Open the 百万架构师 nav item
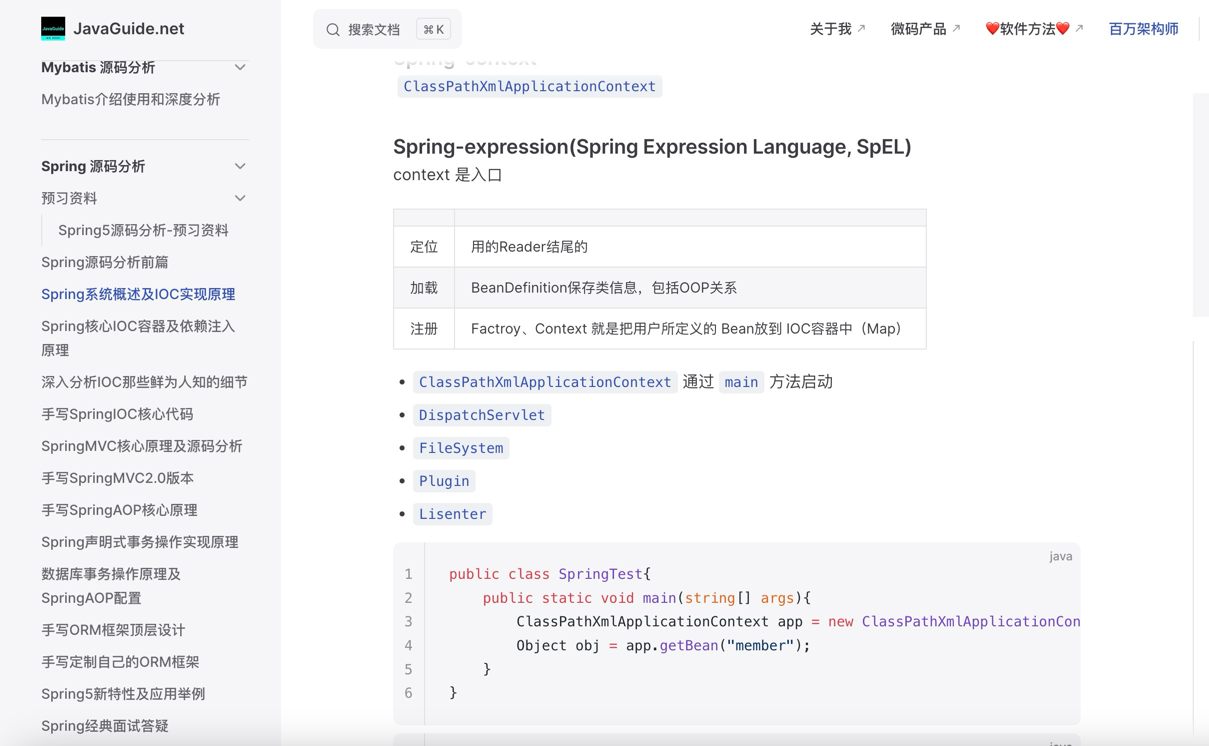 click(1143, 29)
